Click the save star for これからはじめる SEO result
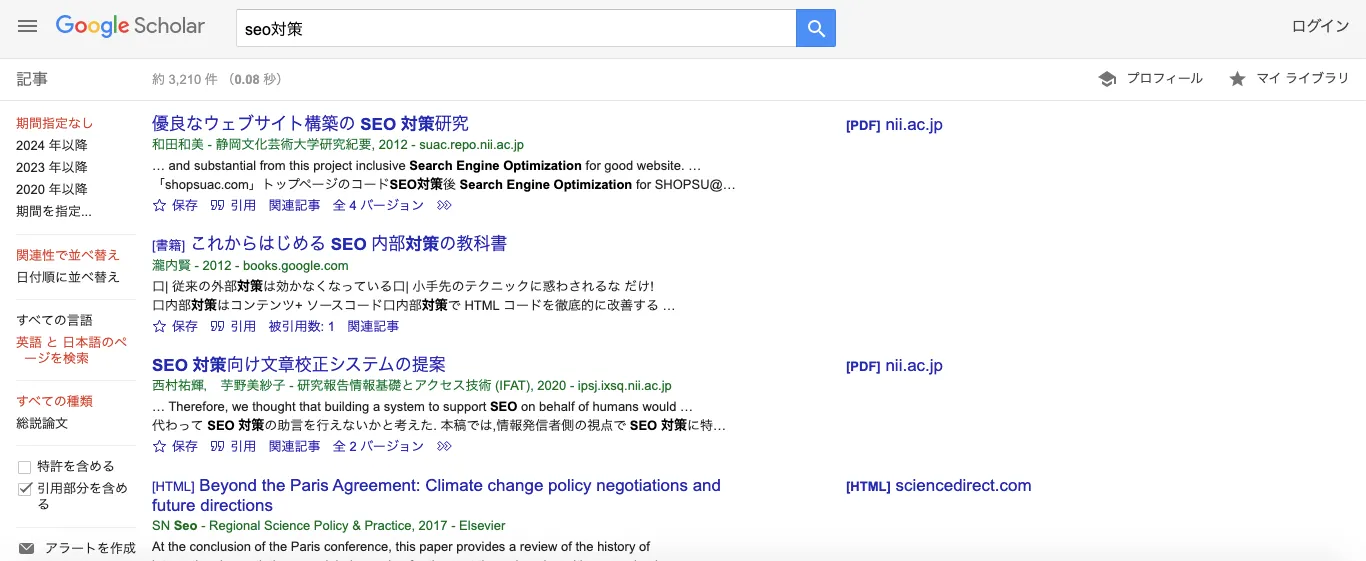This screenshot has width=1366, height=561. [x=159, y=326]
